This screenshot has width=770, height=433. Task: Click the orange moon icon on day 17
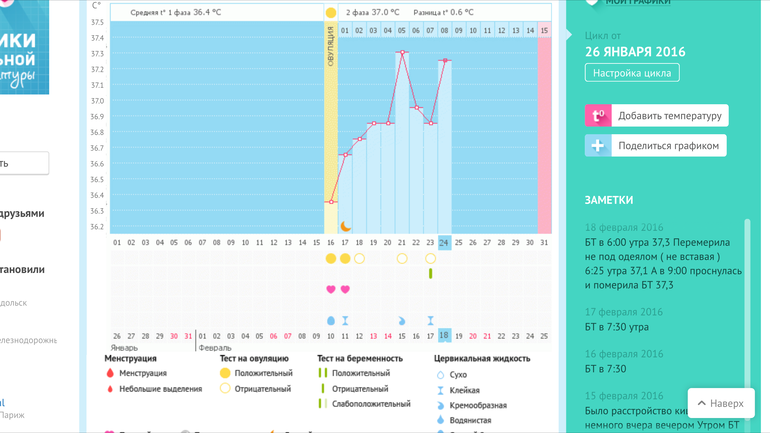346,227
